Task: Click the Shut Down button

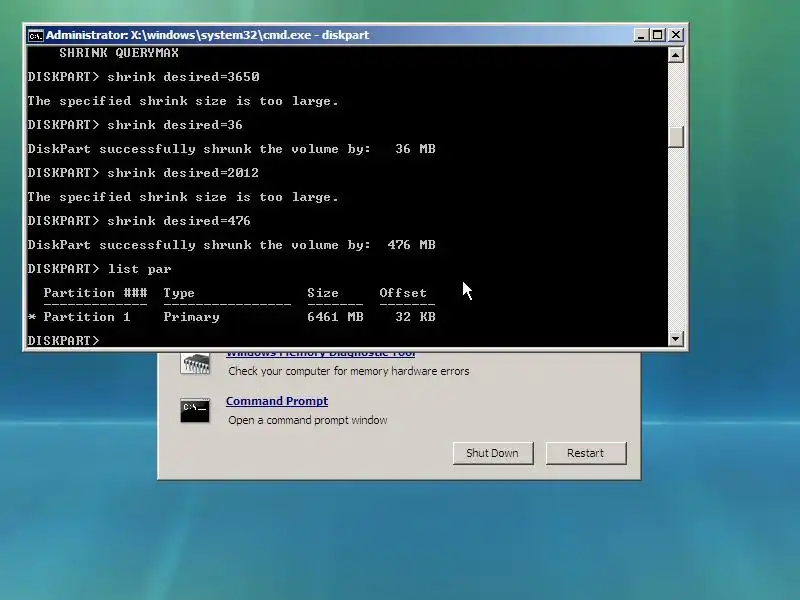Action: click(x=493, y=453)
